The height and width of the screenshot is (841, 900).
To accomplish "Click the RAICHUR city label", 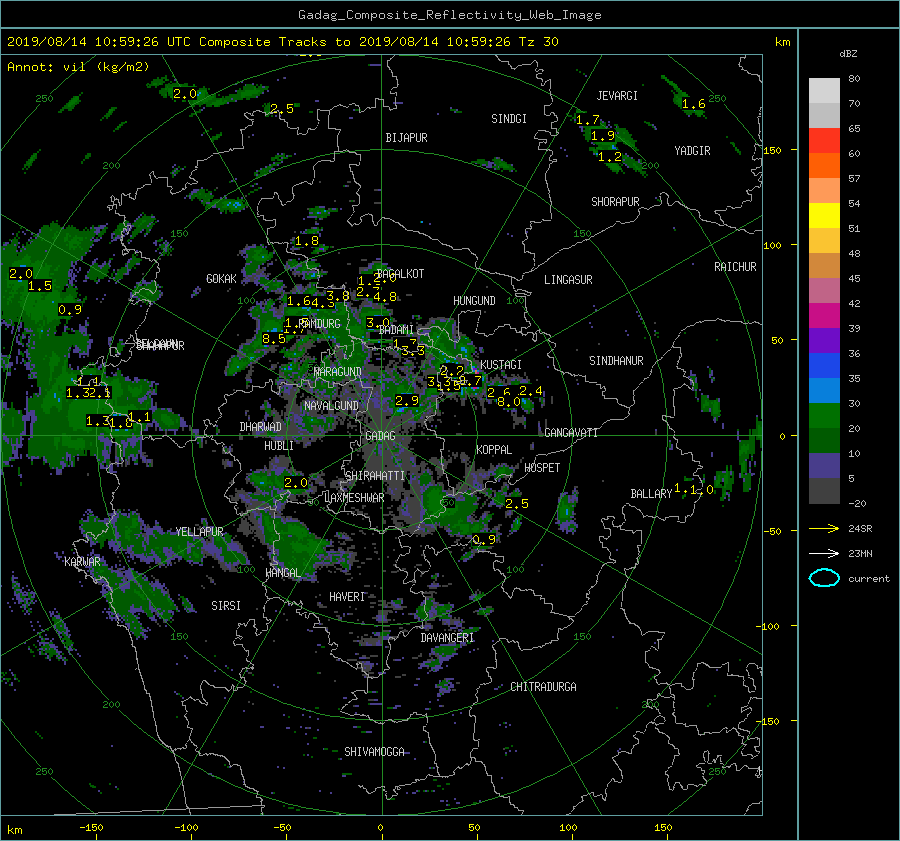I will click(x=735, y=267).
